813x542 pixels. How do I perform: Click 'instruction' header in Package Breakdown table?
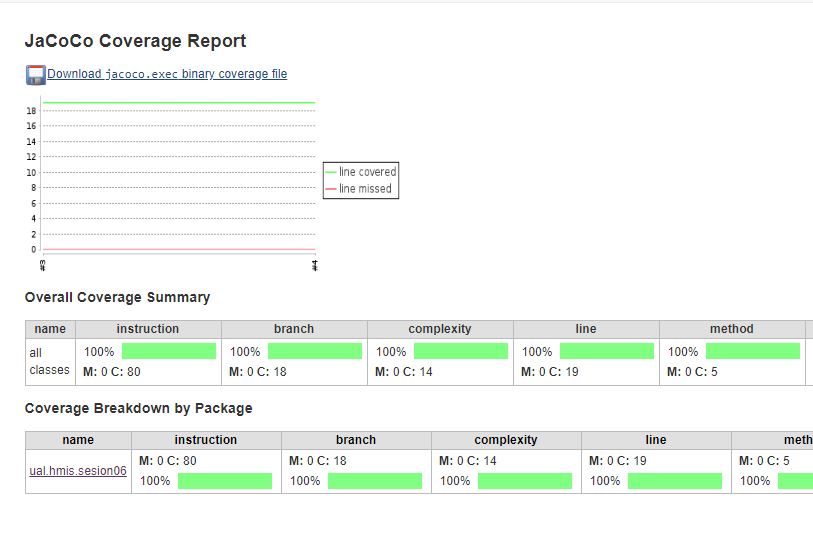click(x=206, y=440)
